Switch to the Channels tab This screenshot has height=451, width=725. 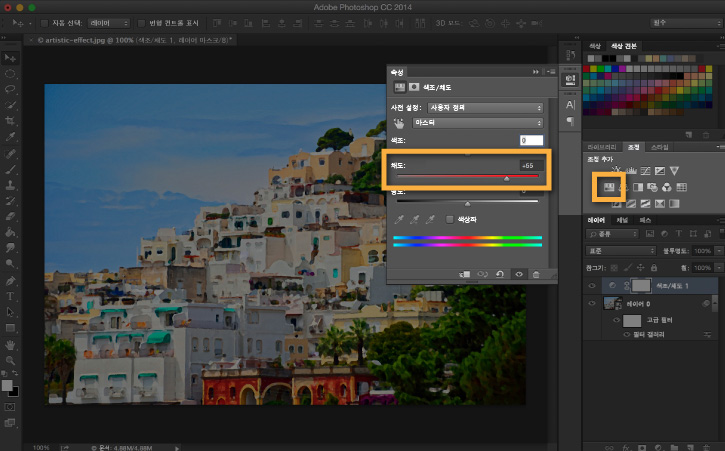point(622,220)
